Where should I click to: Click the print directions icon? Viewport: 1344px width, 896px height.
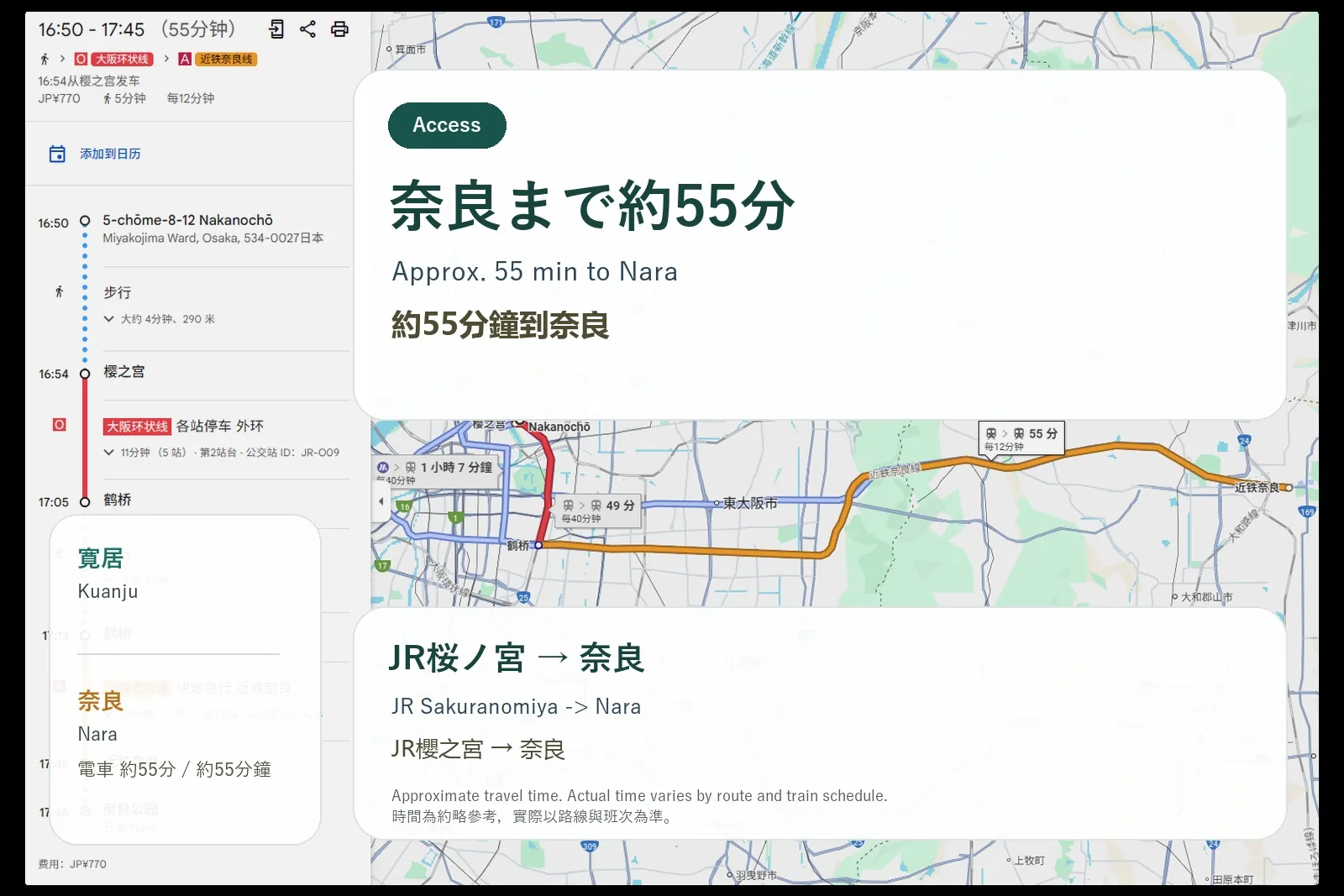(x=339, y=29)
